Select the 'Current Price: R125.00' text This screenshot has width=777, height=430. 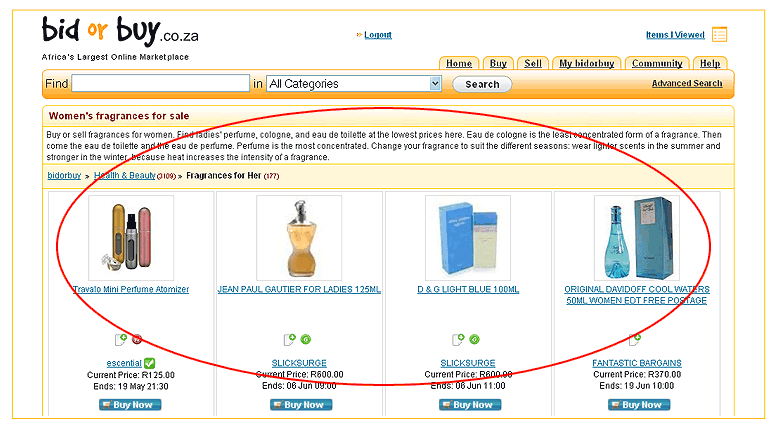131,375
